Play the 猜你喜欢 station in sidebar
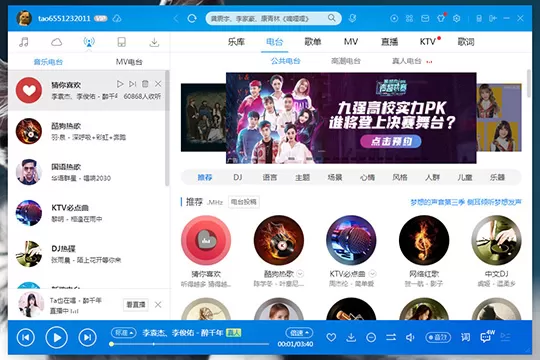 tap(120, 84)
